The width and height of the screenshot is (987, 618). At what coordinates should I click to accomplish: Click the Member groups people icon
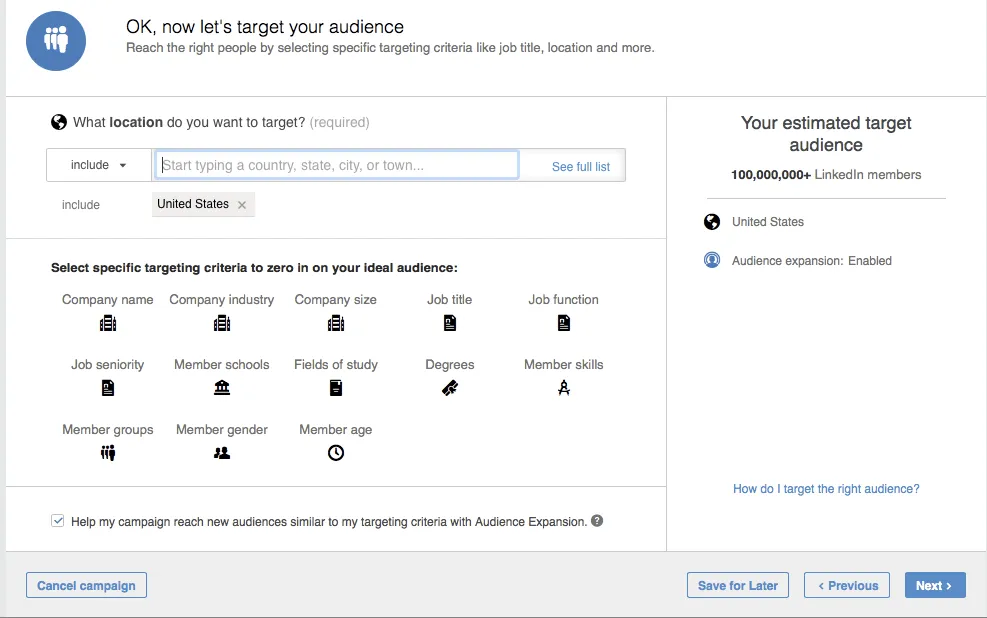click(x=108, y=453)
